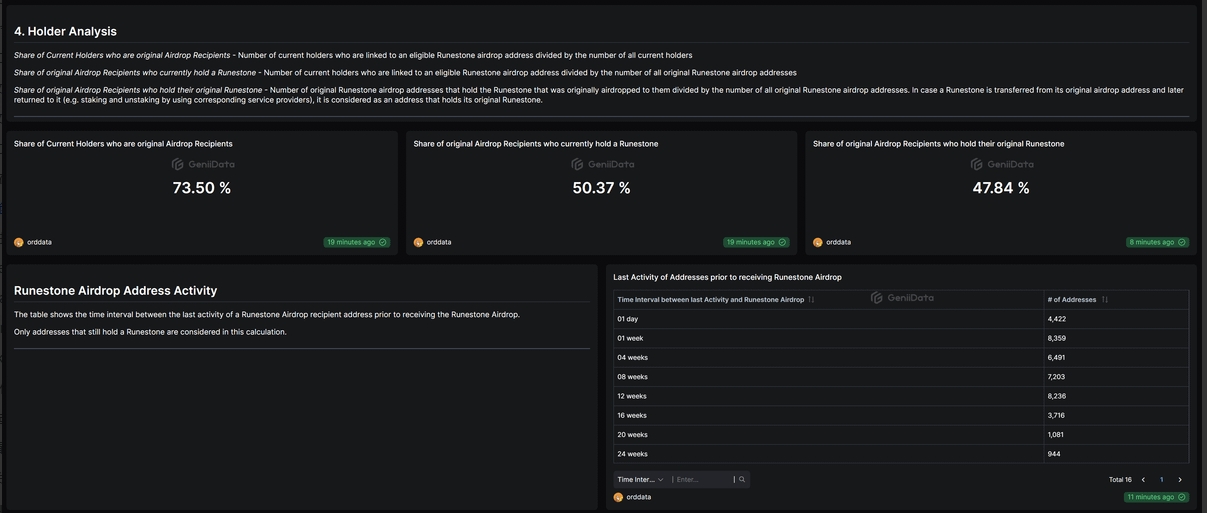Click orddata avatar in the 73.50 % card
1207x513 pixels.
pos(19,242)
